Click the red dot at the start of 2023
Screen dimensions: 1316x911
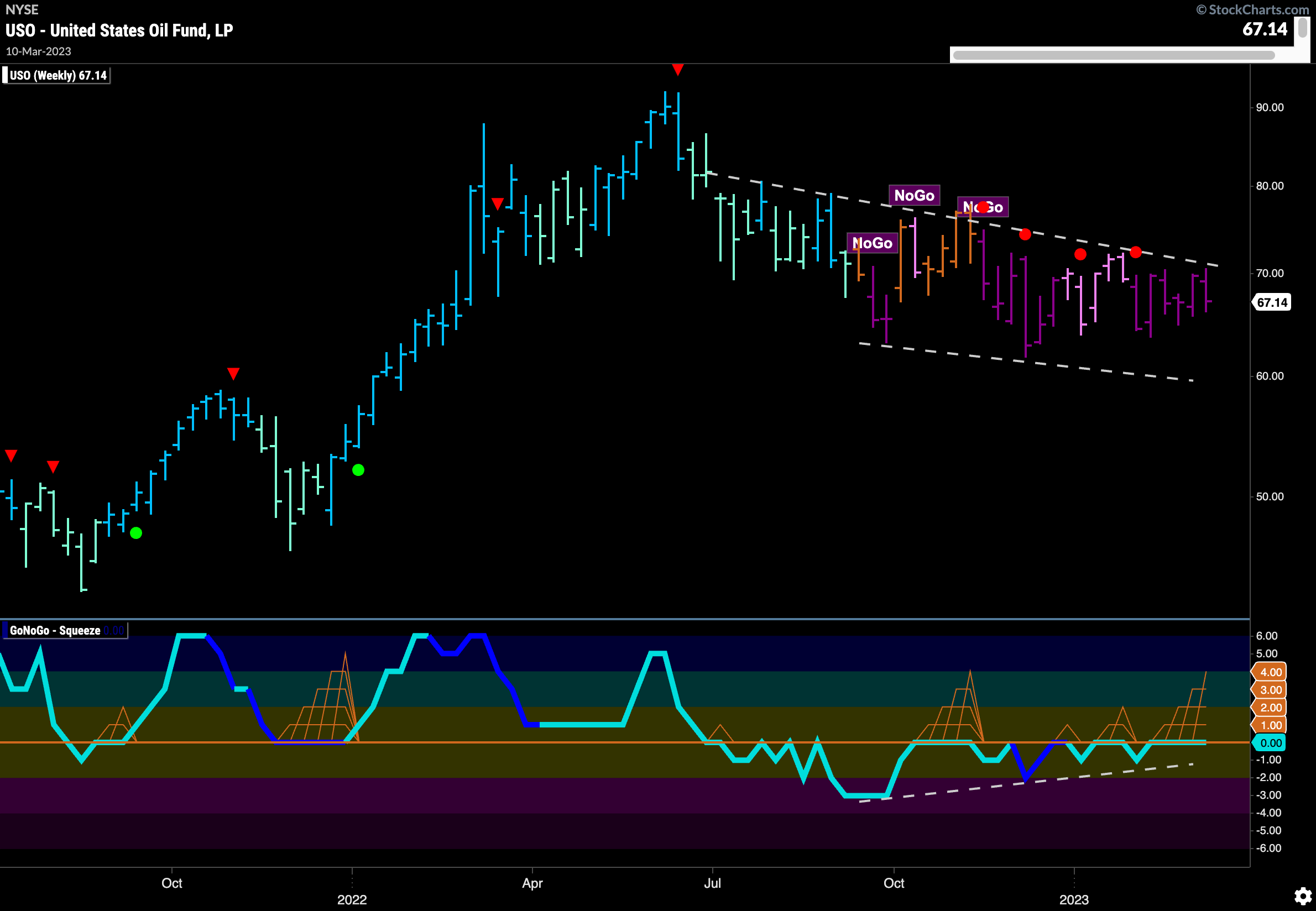click(1080, 254)
